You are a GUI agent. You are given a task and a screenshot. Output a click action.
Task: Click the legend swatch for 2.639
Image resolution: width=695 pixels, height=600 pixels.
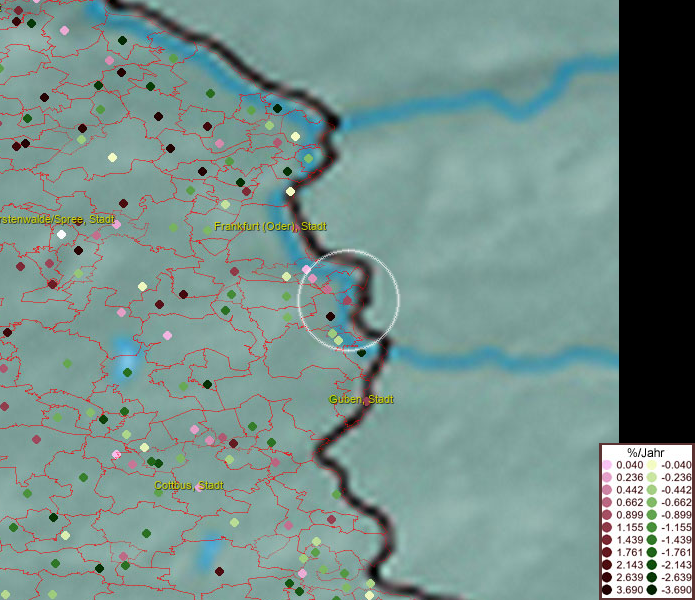tap(607, 577)
